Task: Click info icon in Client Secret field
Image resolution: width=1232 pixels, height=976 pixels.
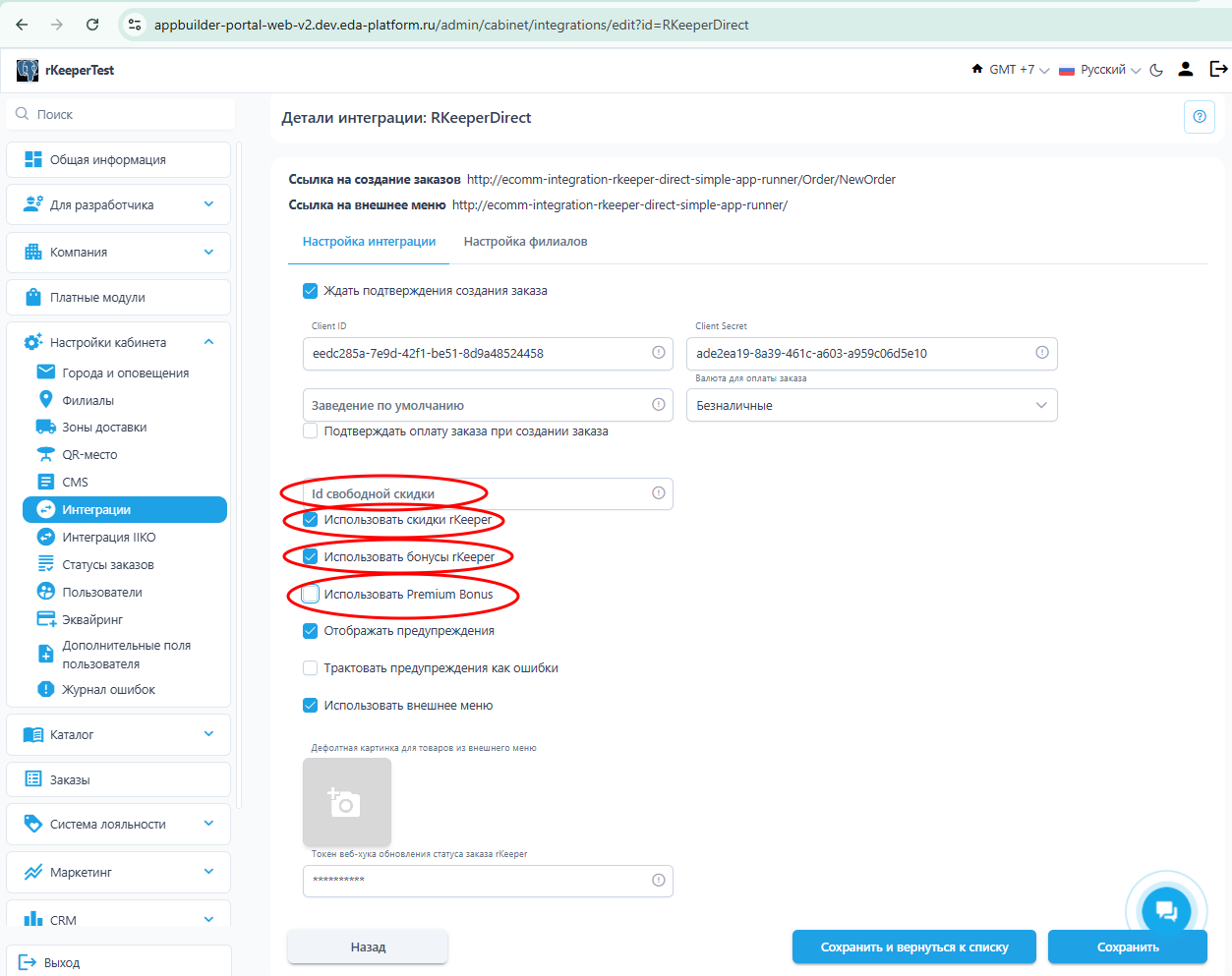Action: (1041, 353)
